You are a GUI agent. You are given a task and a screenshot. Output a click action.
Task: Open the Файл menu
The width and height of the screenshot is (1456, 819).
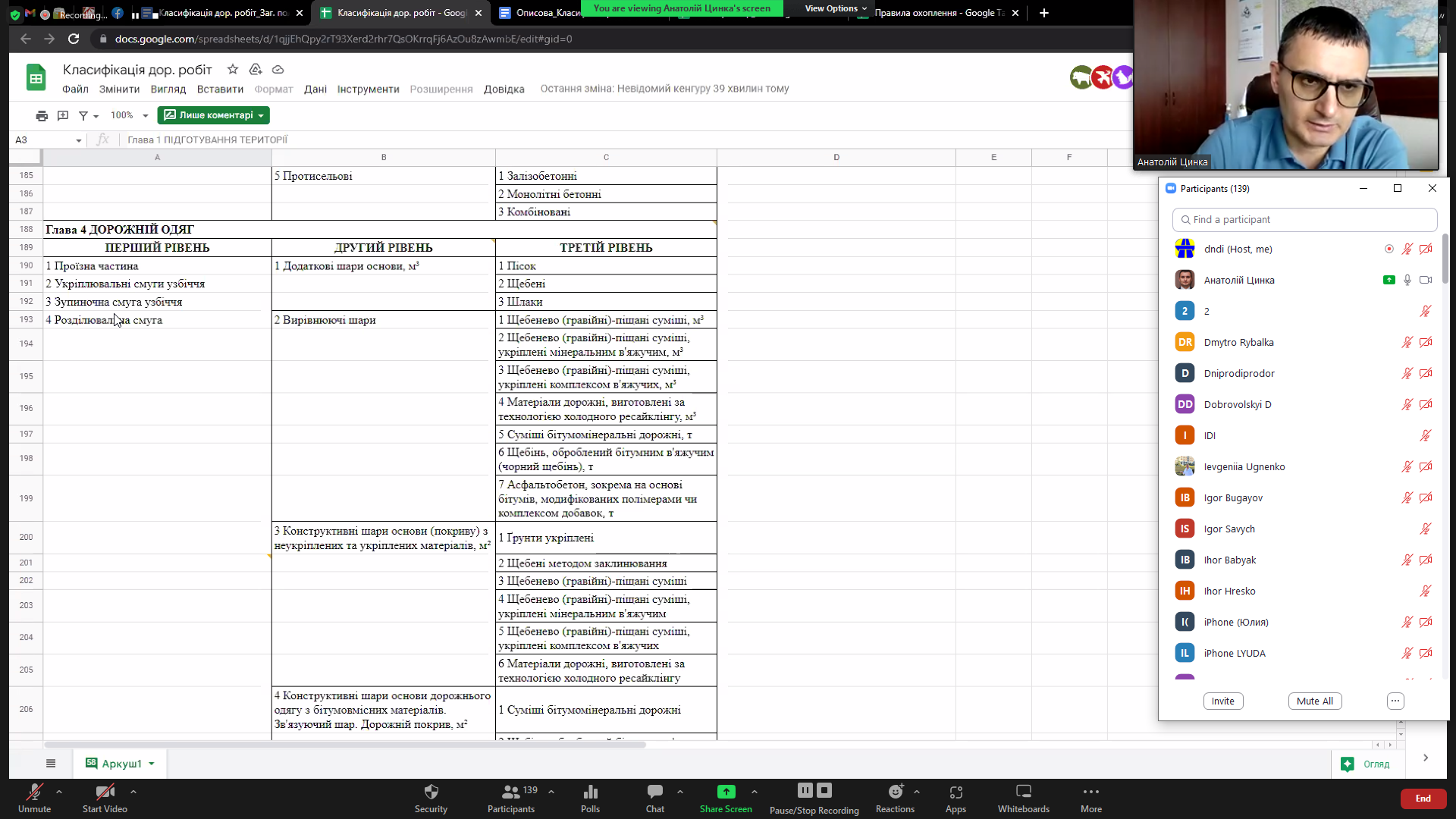[75, 89]
